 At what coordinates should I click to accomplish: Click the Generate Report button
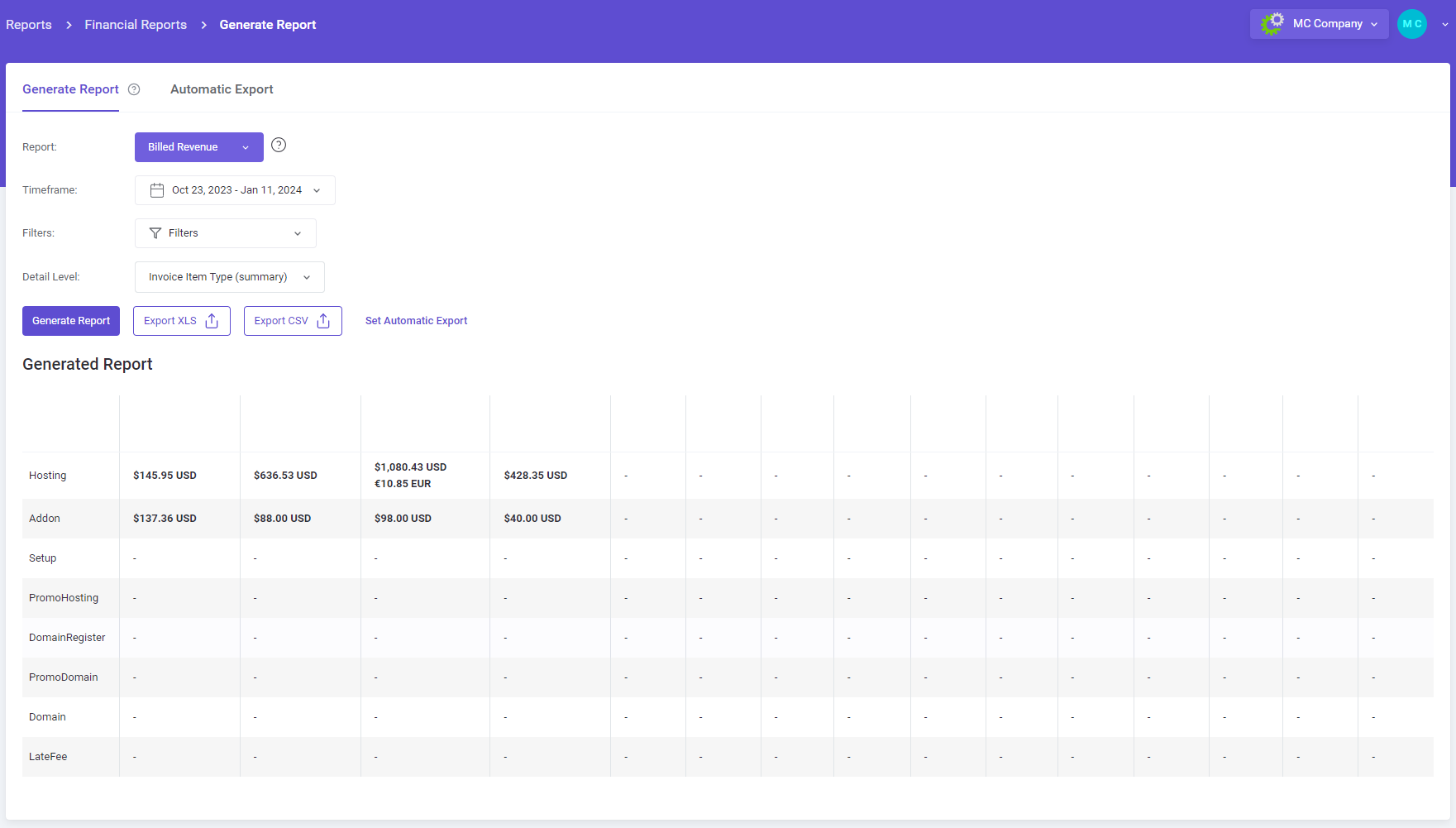point(70,320)
